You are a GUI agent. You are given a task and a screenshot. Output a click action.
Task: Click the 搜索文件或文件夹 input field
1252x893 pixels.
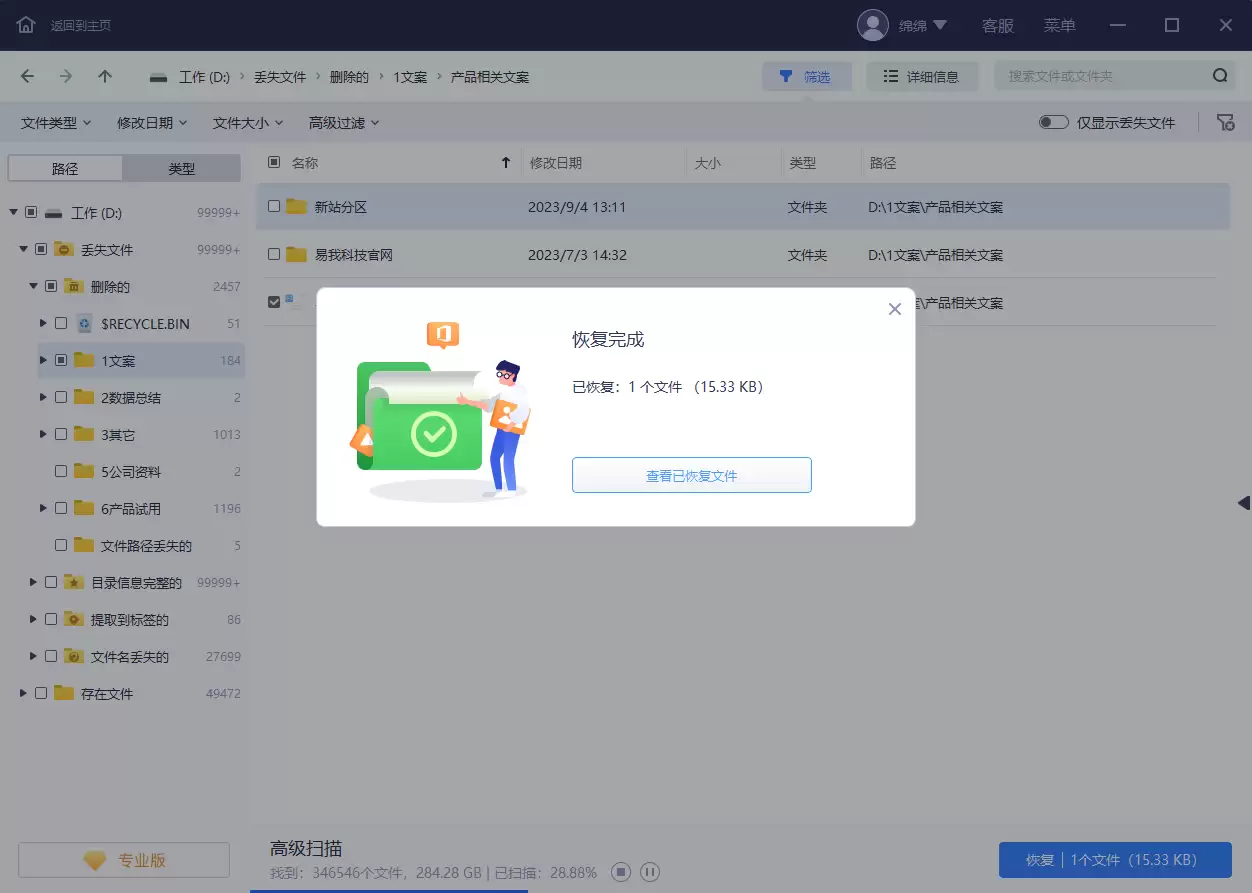pyautogui.click(x=1100, y=75)
